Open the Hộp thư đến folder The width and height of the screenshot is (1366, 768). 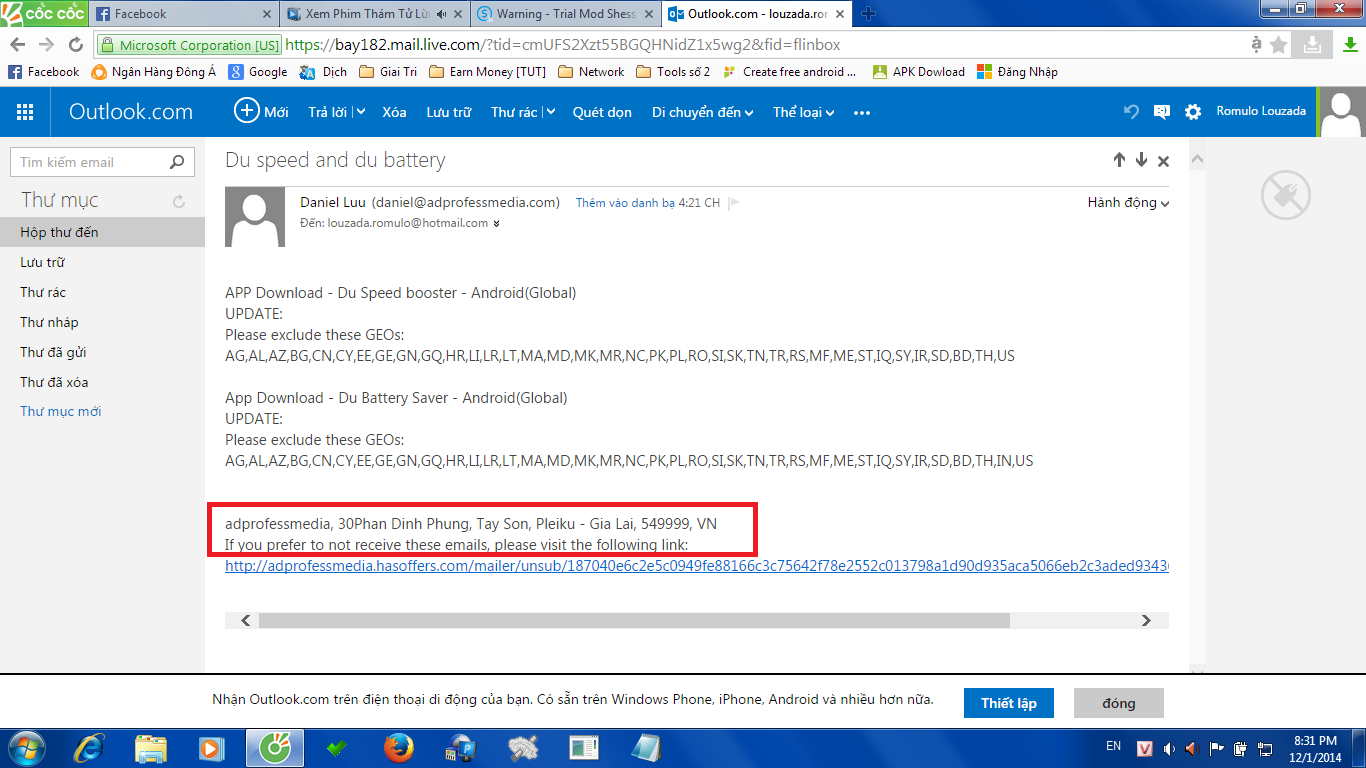(102, 232)
